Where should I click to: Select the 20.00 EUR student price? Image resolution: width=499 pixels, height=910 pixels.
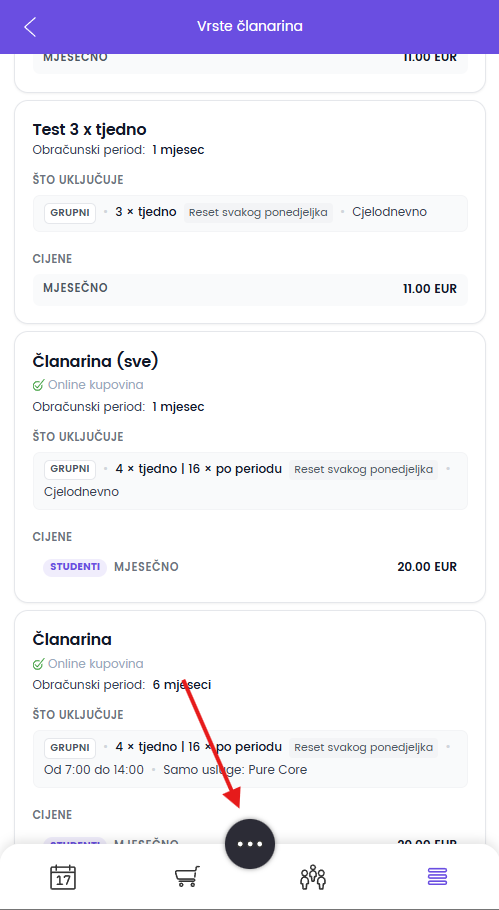[x=427, y=567]
